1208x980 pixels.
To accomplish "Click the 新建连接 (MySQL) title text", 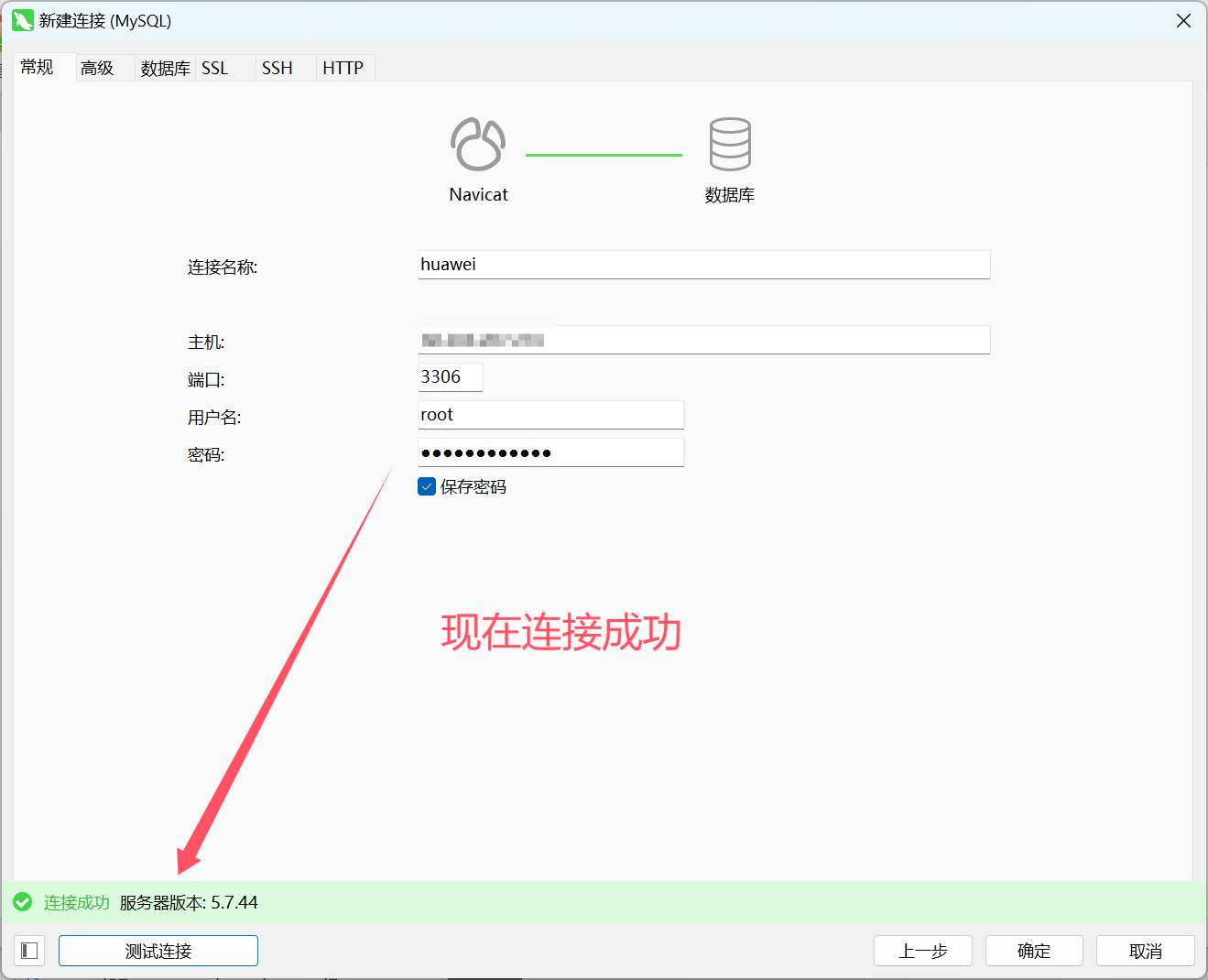I will coord(105,20).
